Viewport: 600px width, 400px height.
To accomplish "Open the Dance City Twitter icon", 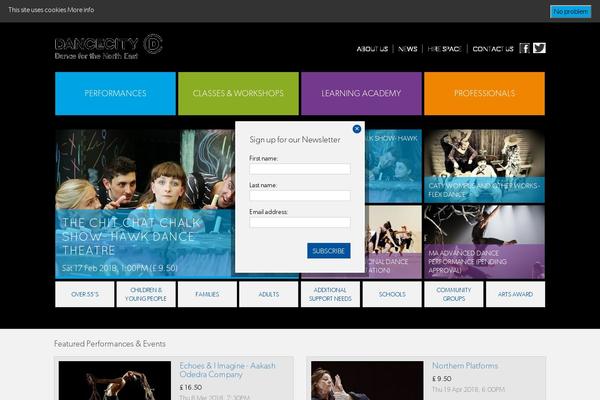I will [x=539, y=48].
